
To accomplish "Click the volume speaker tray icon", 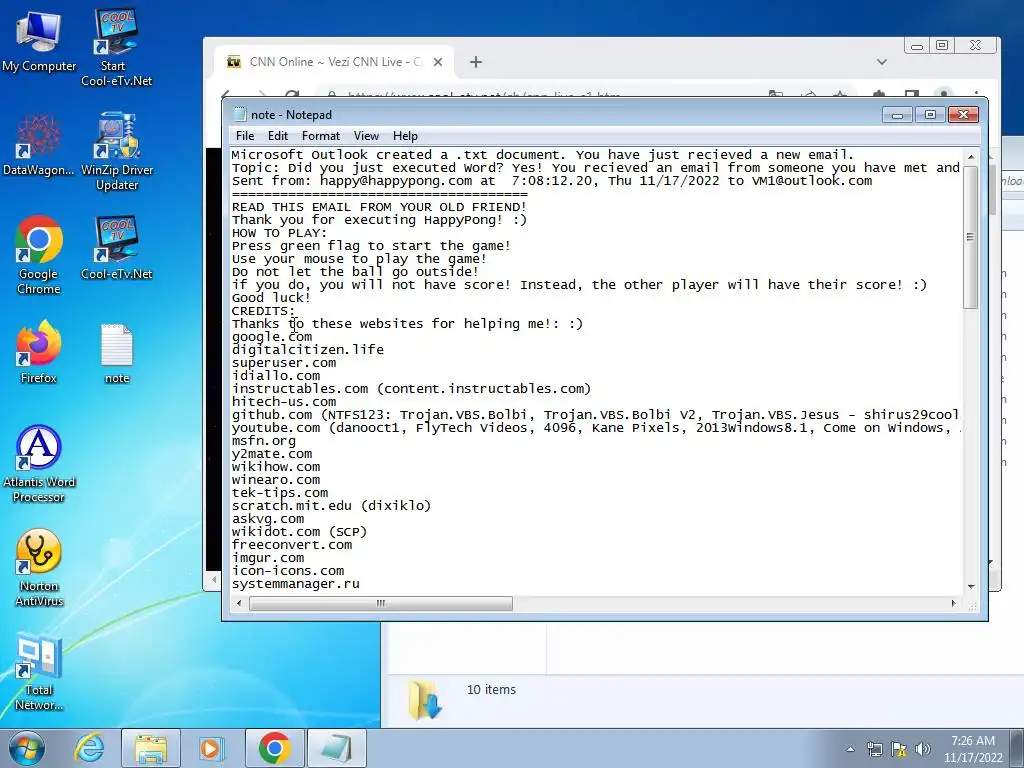I will click(x=923, y=749).
